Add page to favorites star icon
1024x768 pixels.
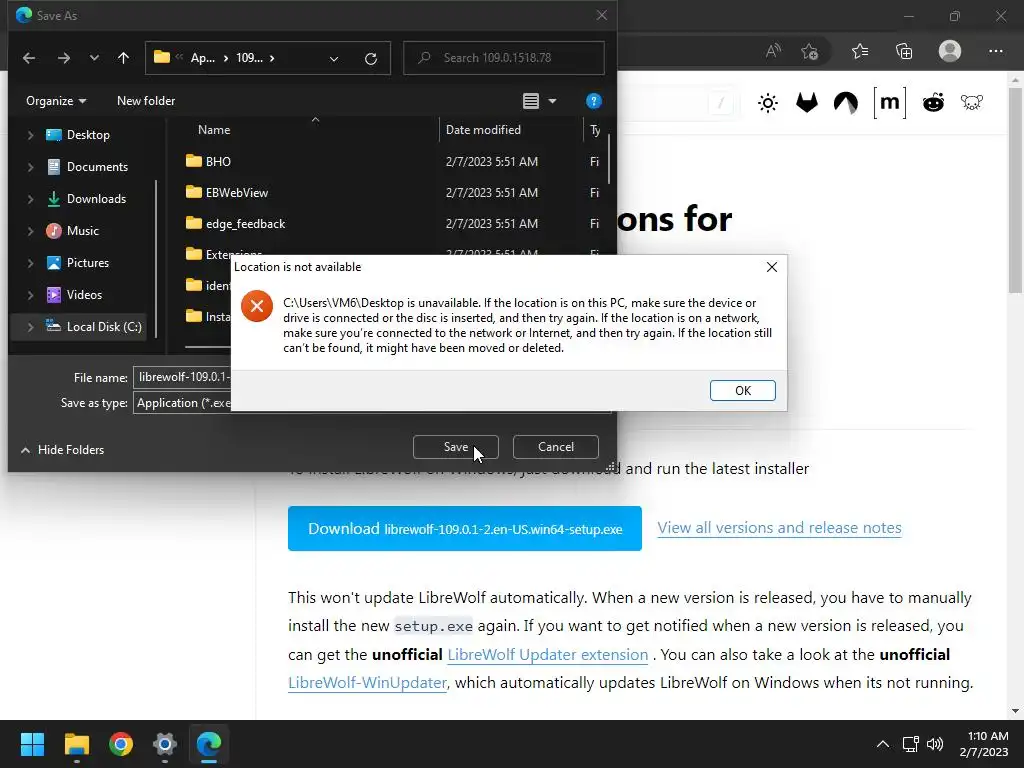coord(809,51)
